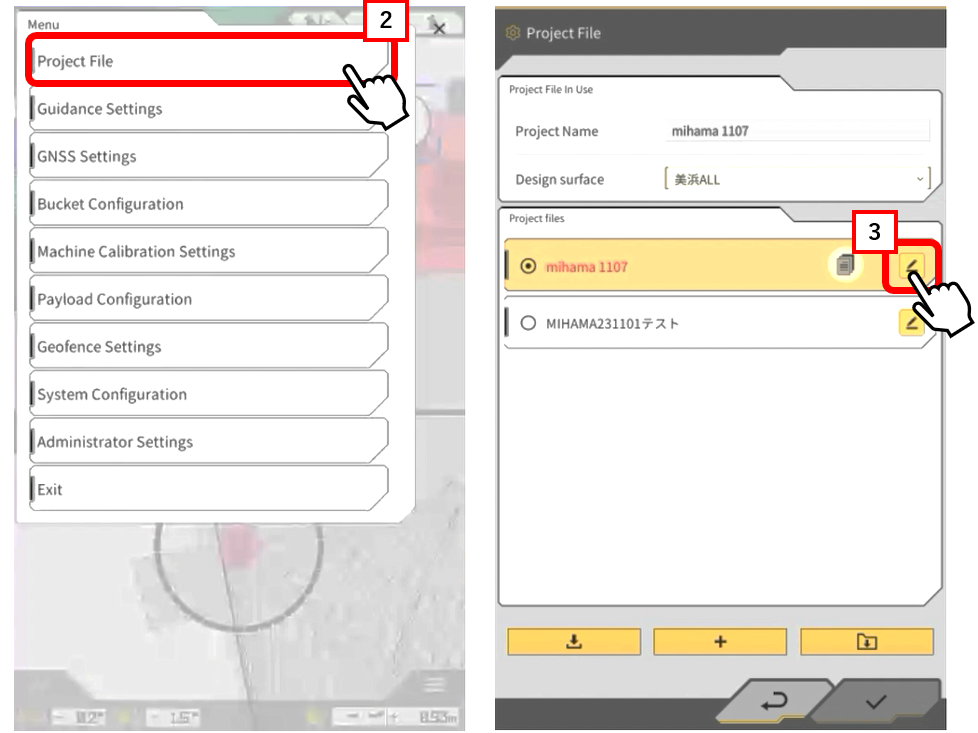Click the plus icon to add project

point(720,642)
